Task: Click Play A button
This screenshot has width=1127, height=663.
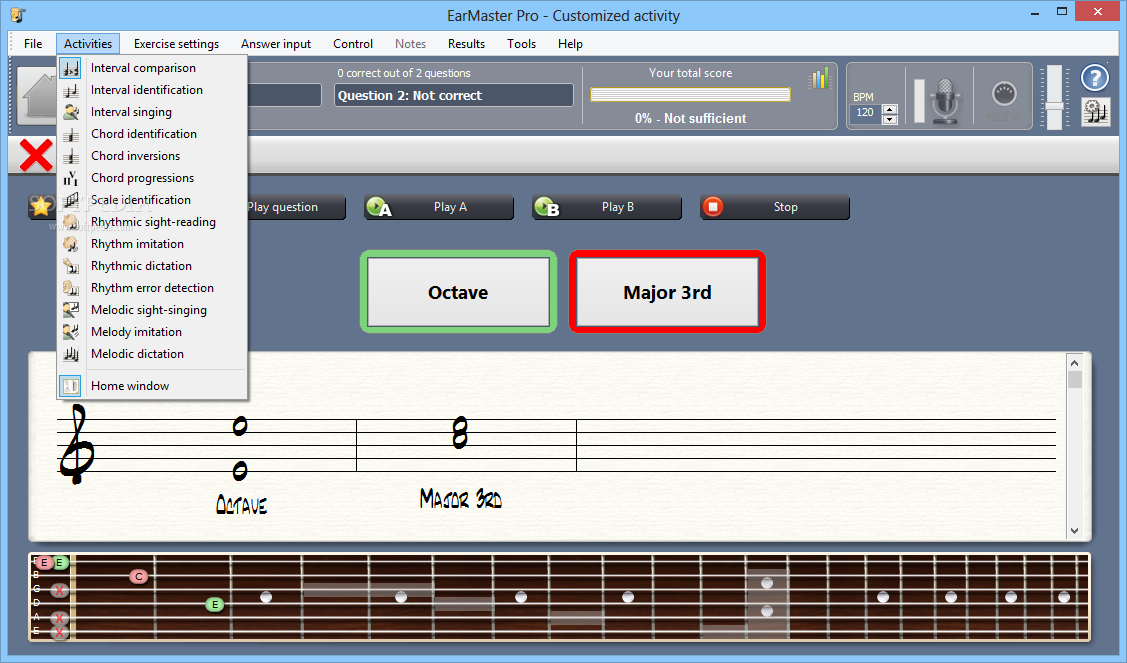Action: tap(439, 207)
